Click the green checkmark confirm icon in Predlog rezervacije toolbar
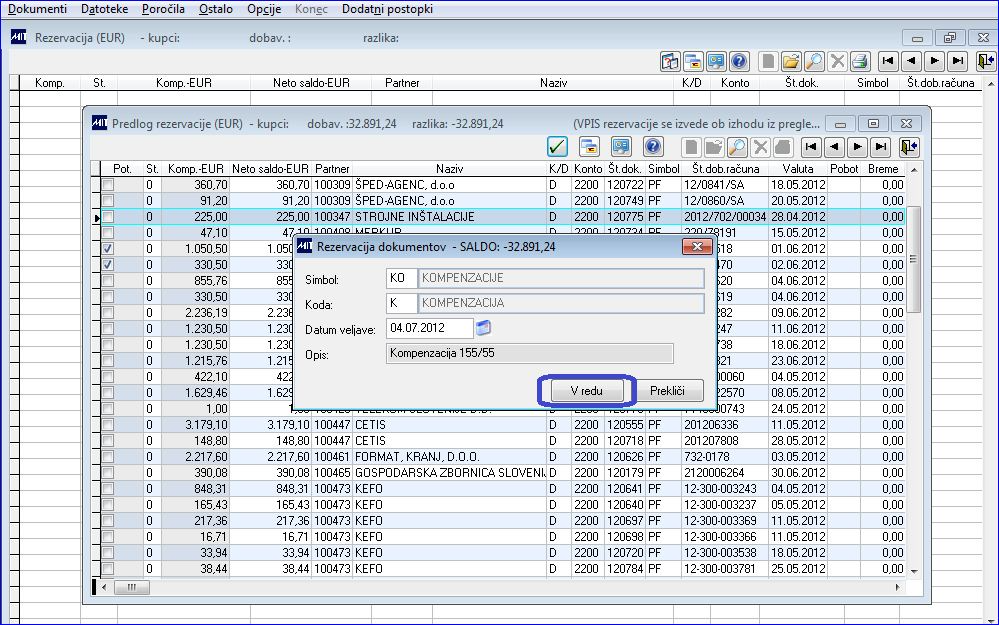The image size is (999, 625). 557,147
